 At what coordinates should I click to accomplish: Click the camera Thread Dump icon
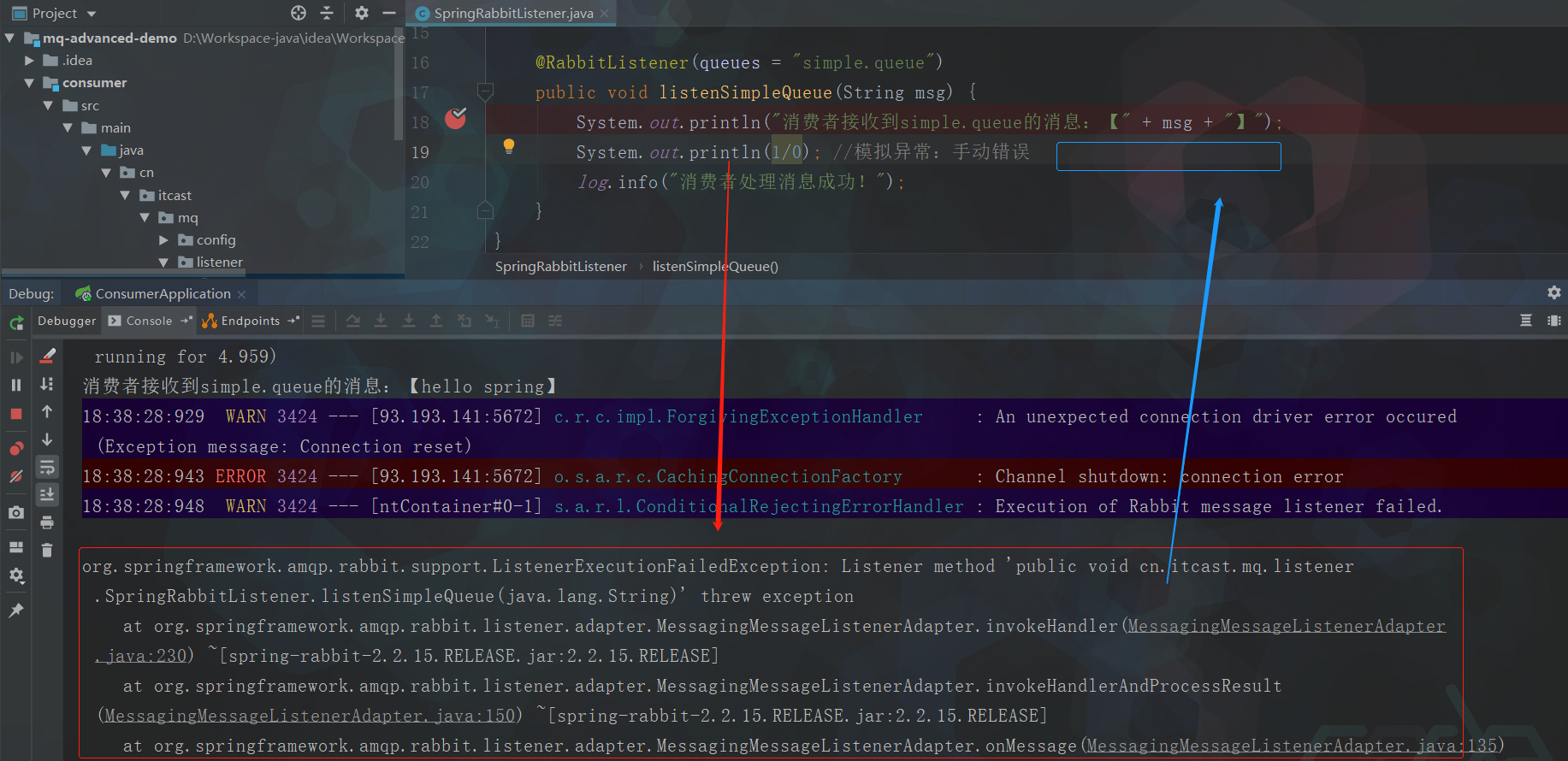point(16,512)
